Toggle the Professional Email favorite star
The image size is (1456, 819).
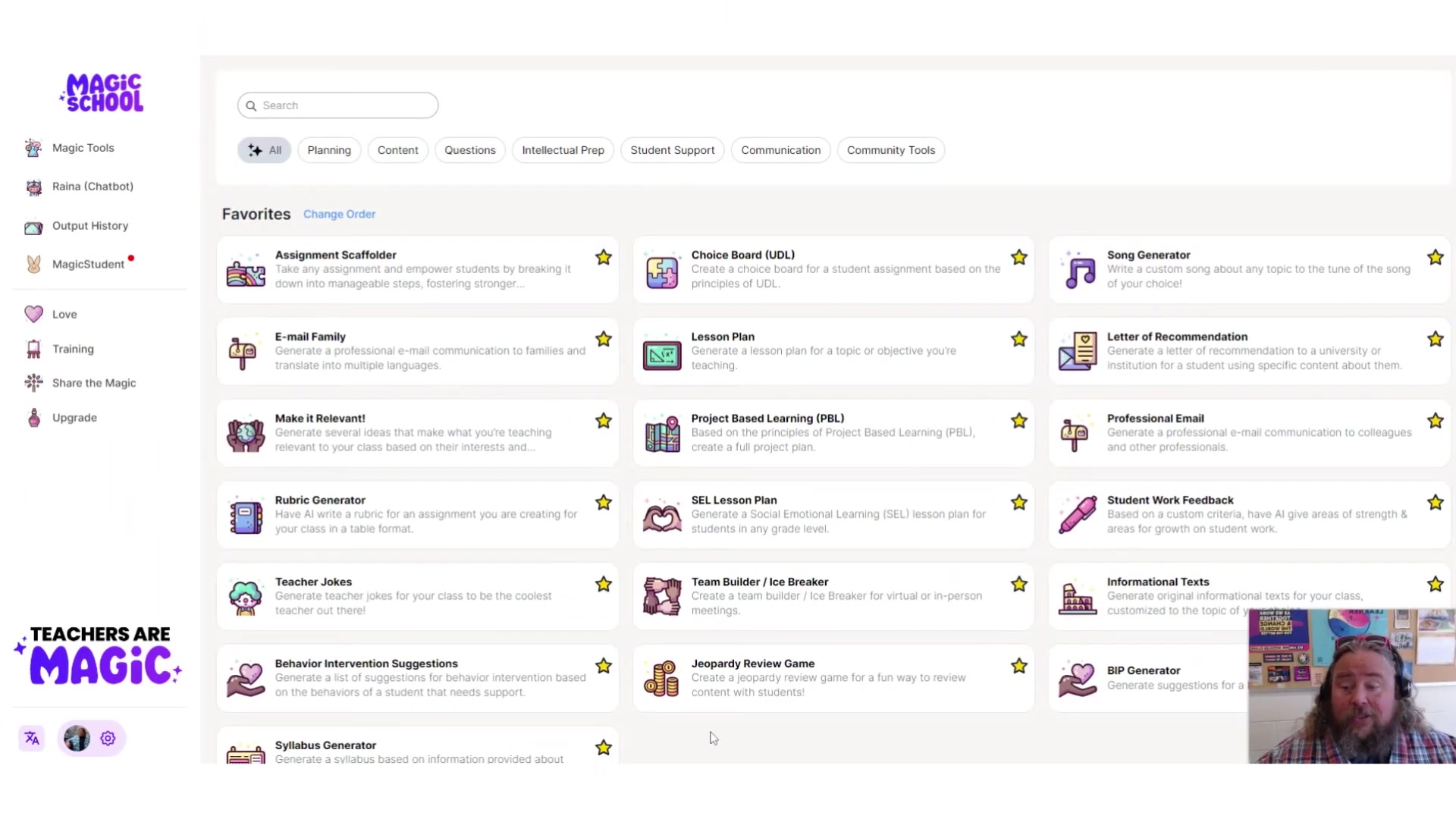(x=1436, y=421)
